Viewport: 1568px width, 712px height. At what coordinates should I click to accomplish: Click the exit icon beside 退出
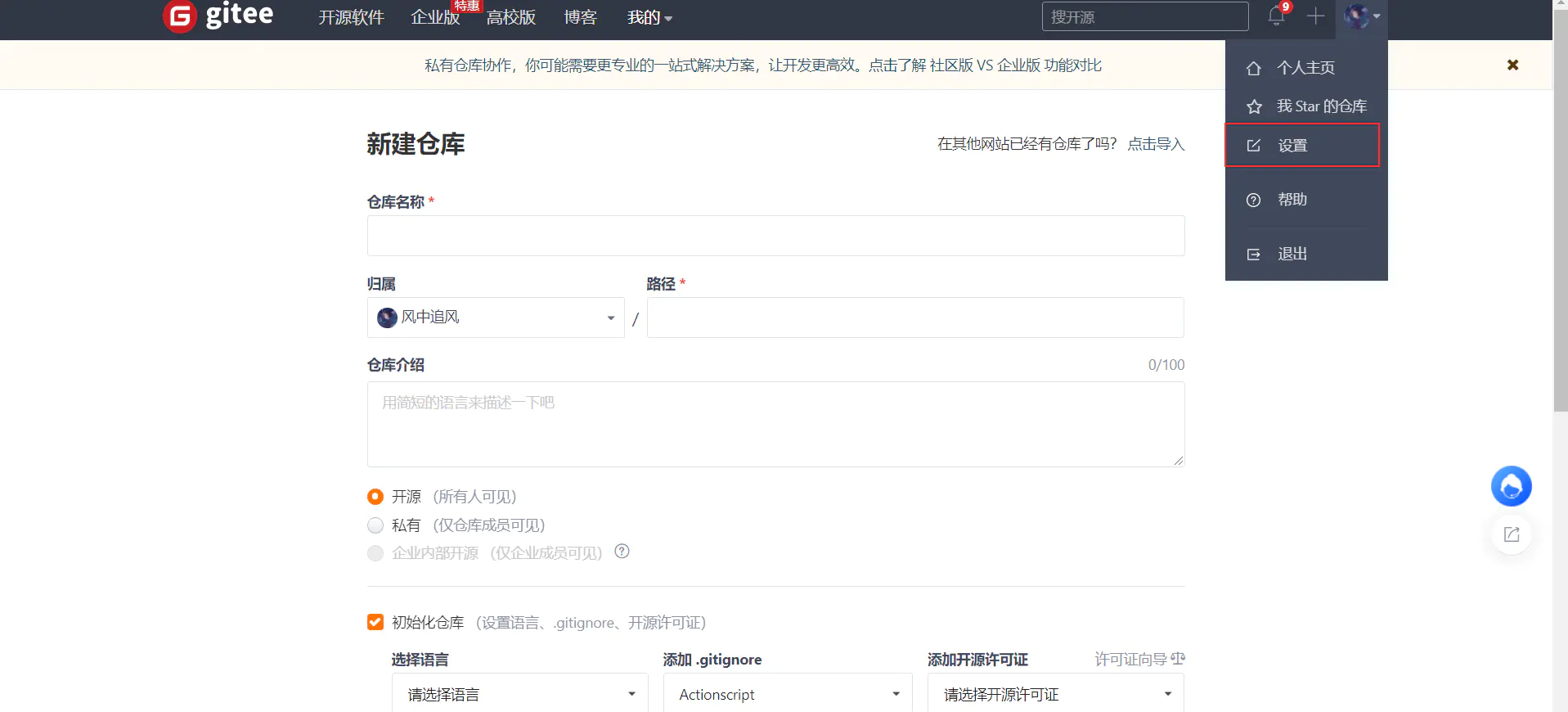pyautogui.click(x=1253, y=255)
